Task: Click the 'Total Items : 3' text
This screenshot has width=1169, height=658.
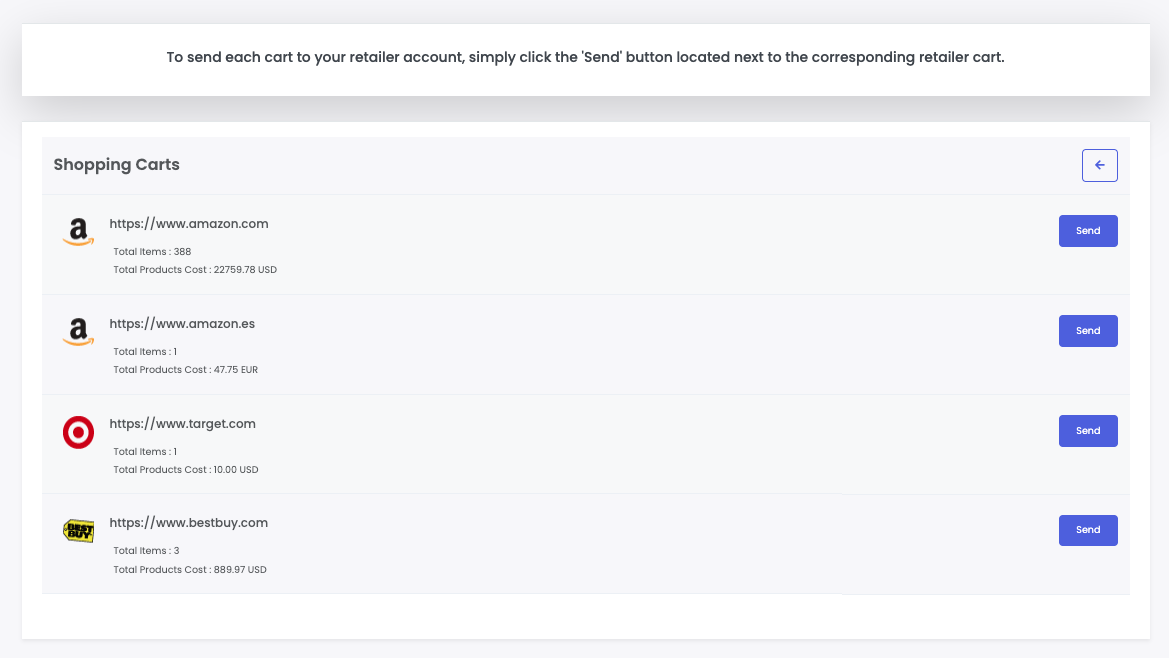Action: pos(146,551)
